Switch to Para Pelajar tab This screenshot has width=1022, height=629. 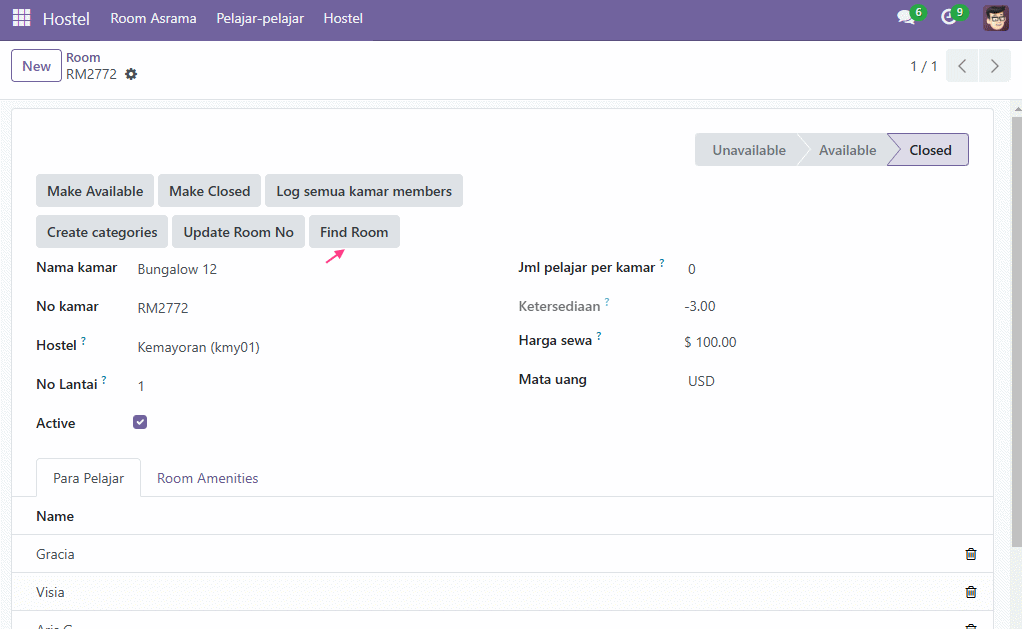pos(89,478)
